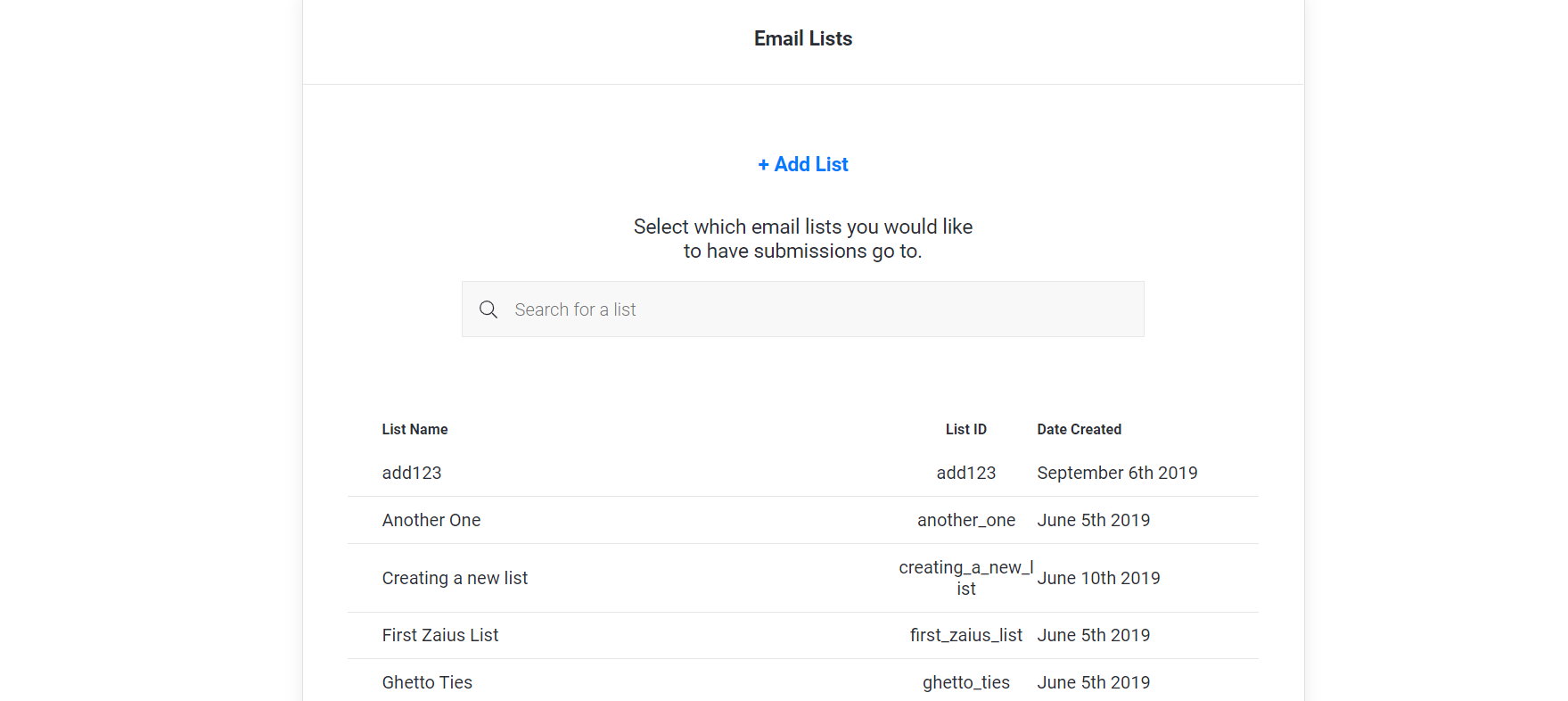This screenshot has width=1568, height=701.
Task: Click the another_one list ID
Action: [x=965, y=520]
